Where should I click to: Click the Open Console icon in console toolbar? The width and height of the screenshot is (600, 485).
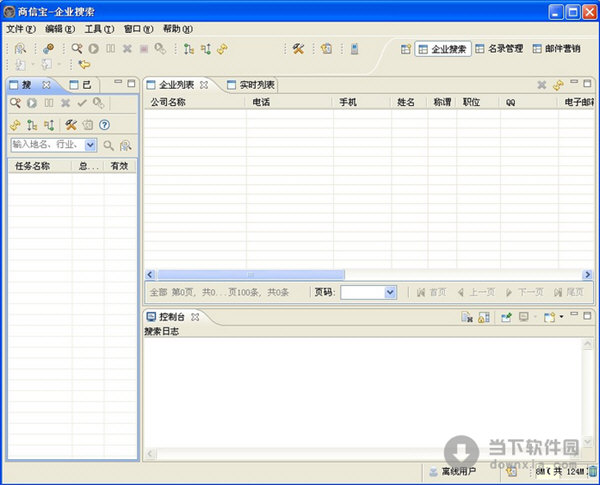click(x=549, y=317)
